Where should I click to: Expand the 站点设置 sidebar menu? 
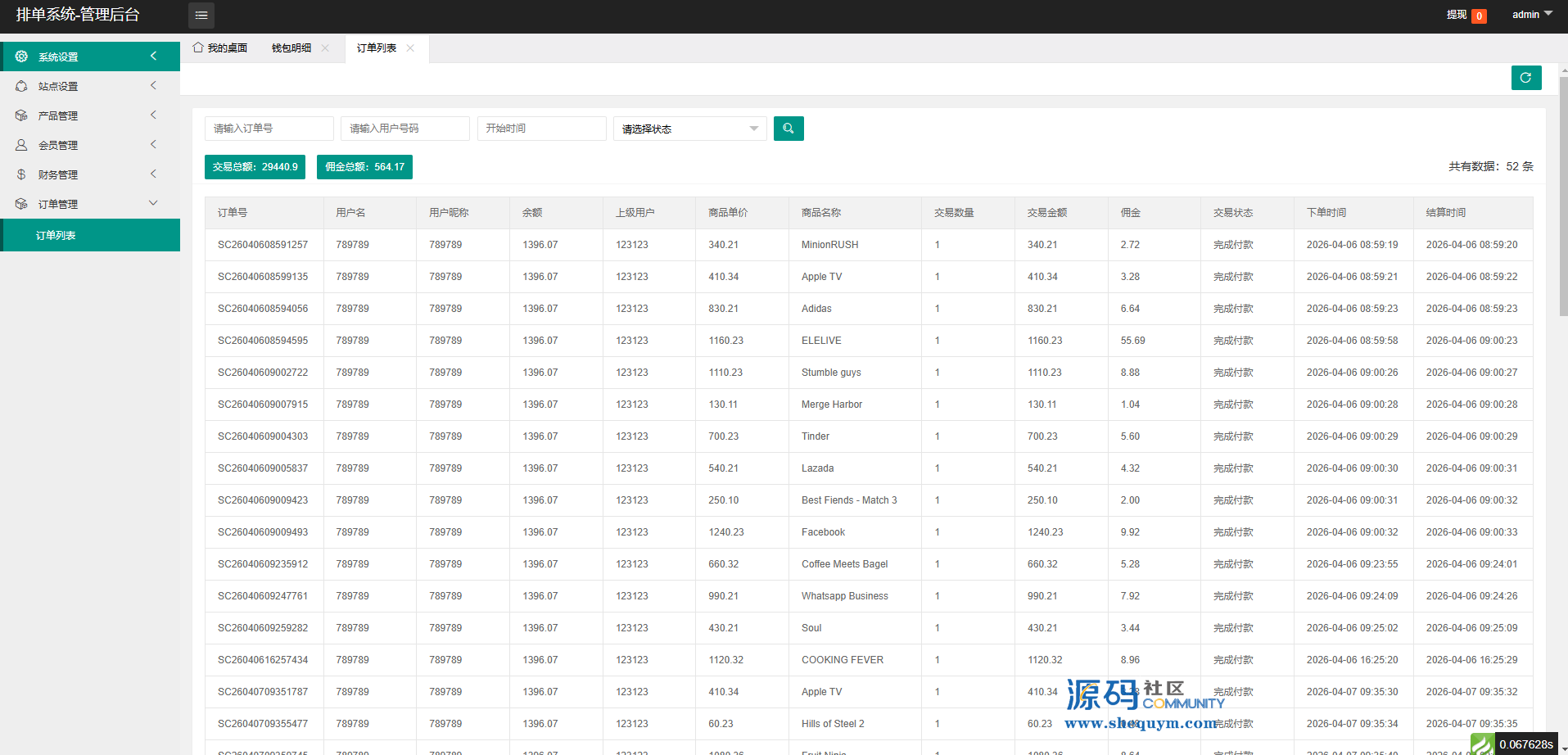(90, 86)
